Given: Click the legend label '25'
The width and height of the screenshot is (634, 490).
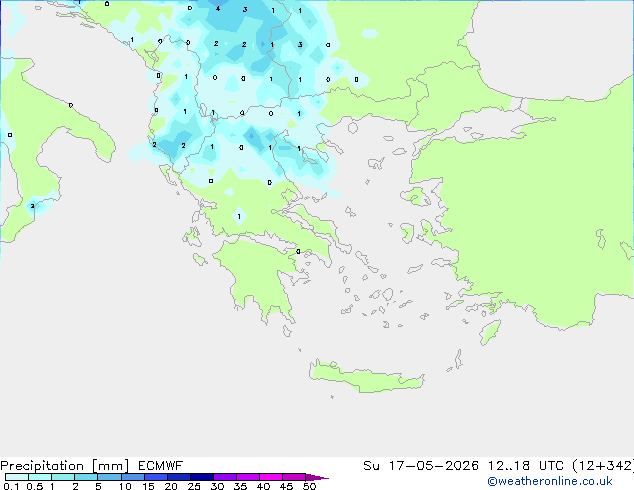Looking at the screenshot, I should click(194, 486).
